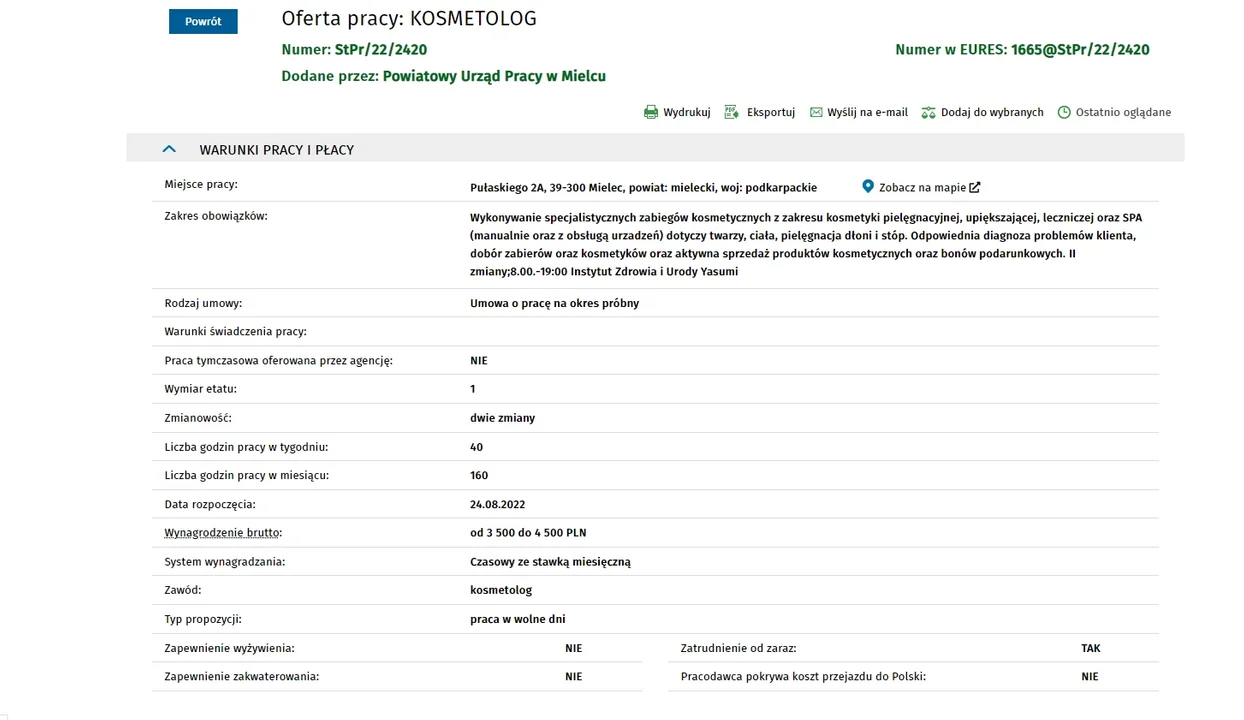Click the dwie zmiany shift value

coord(502,418)
